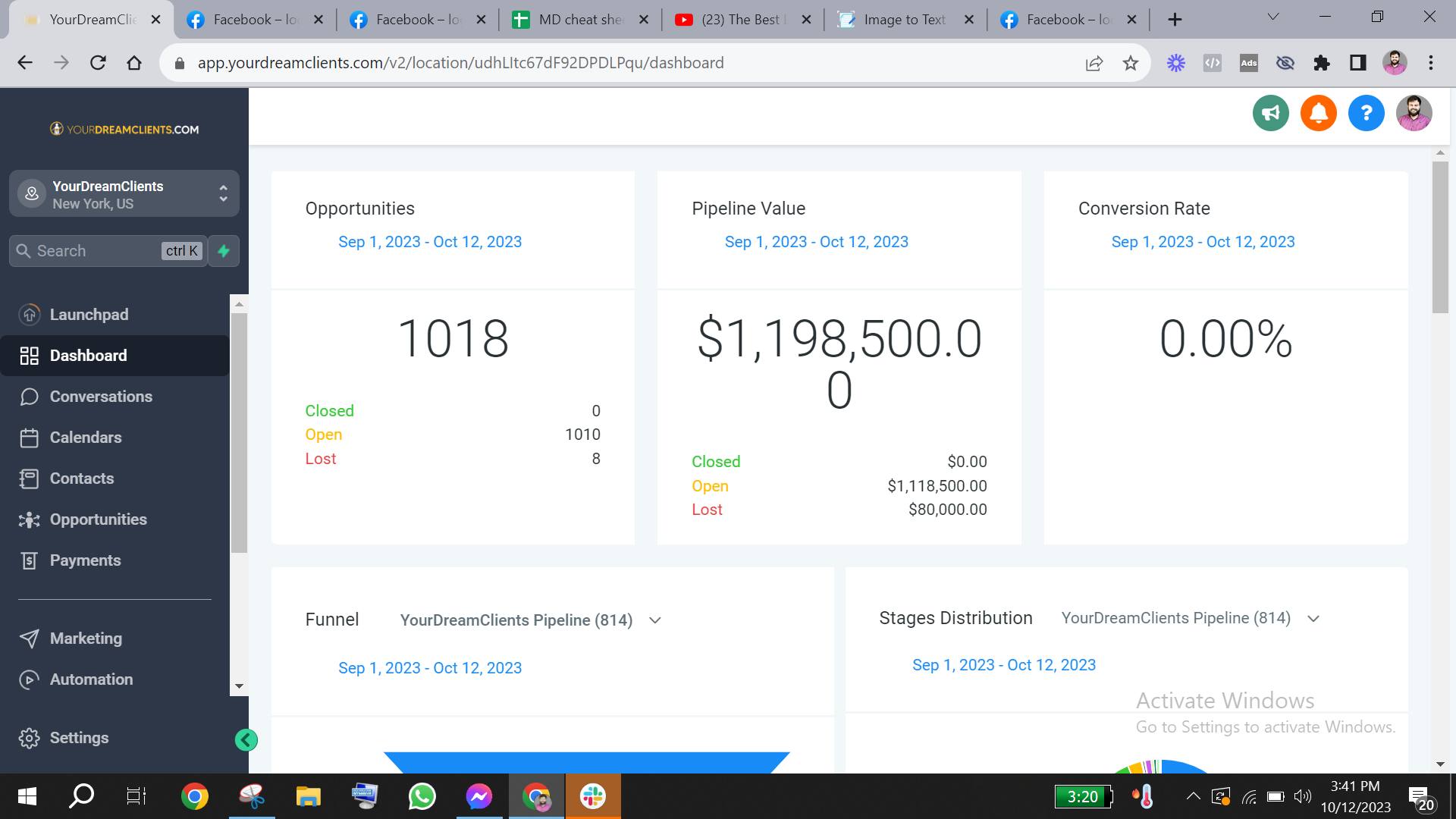The image size is (1456, 819).
Task: Click the sidebar scroll down arrow
Action: (239, 686)
